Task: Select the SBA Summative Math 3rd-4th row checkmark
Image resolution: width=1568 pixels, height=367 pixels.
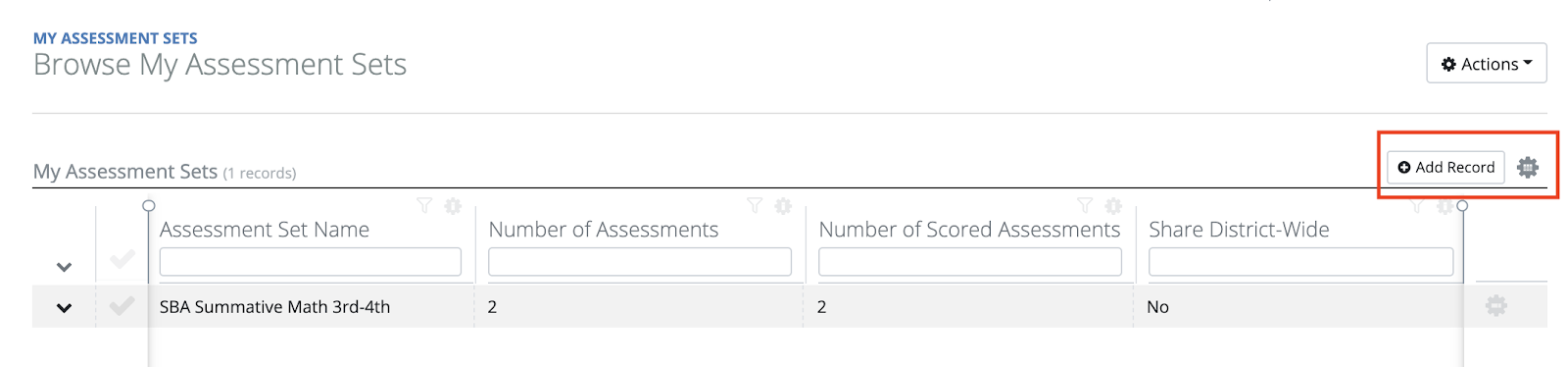Action: (x=122, y=306)
